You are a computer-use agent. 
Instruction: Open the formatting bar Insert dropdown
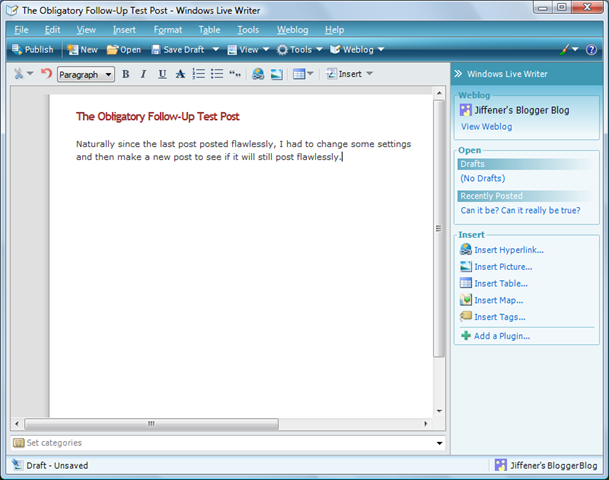click(x=349, y=74)
